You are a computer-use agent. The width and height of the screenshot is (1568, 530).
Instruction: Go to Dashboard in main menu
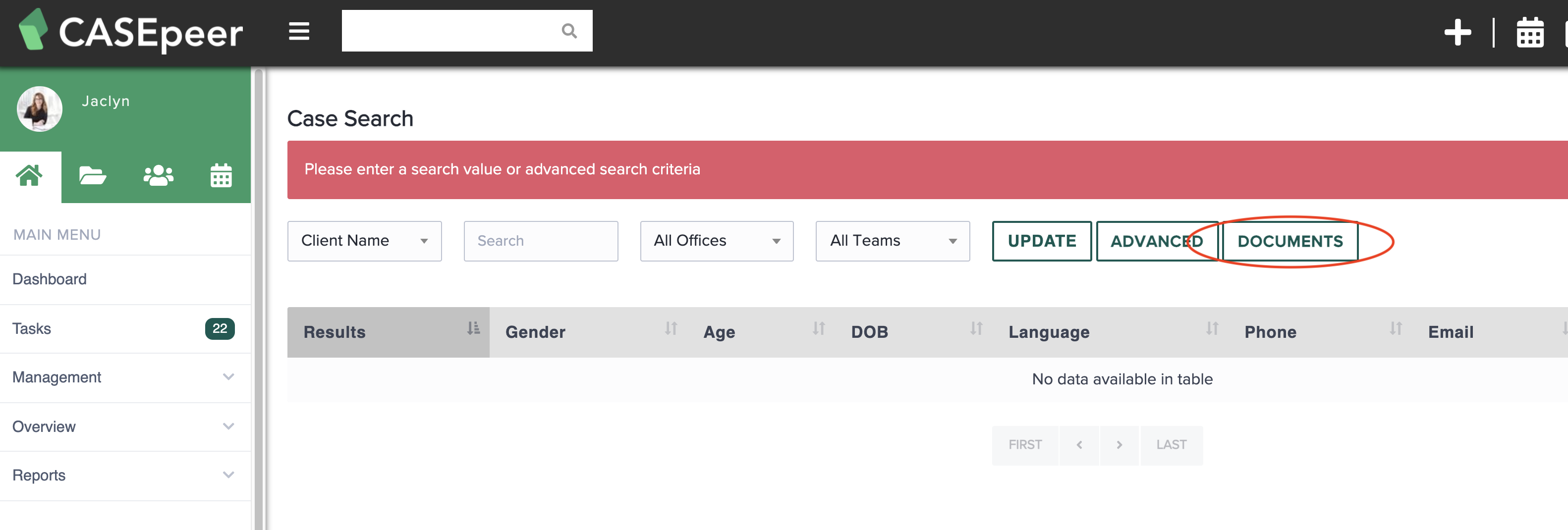[50, 279]
